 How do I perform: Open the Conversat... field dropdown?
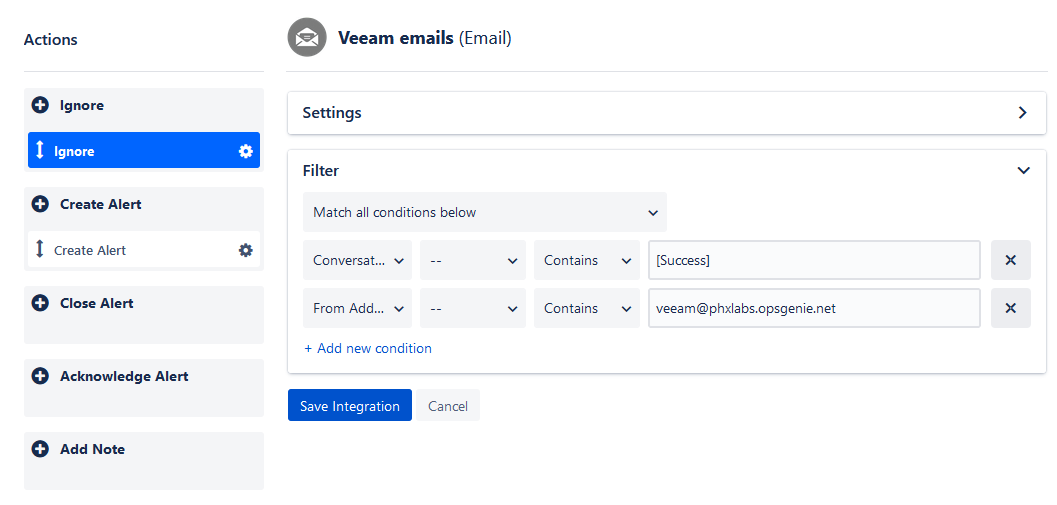pyautogui.click(x=357, y=260)
